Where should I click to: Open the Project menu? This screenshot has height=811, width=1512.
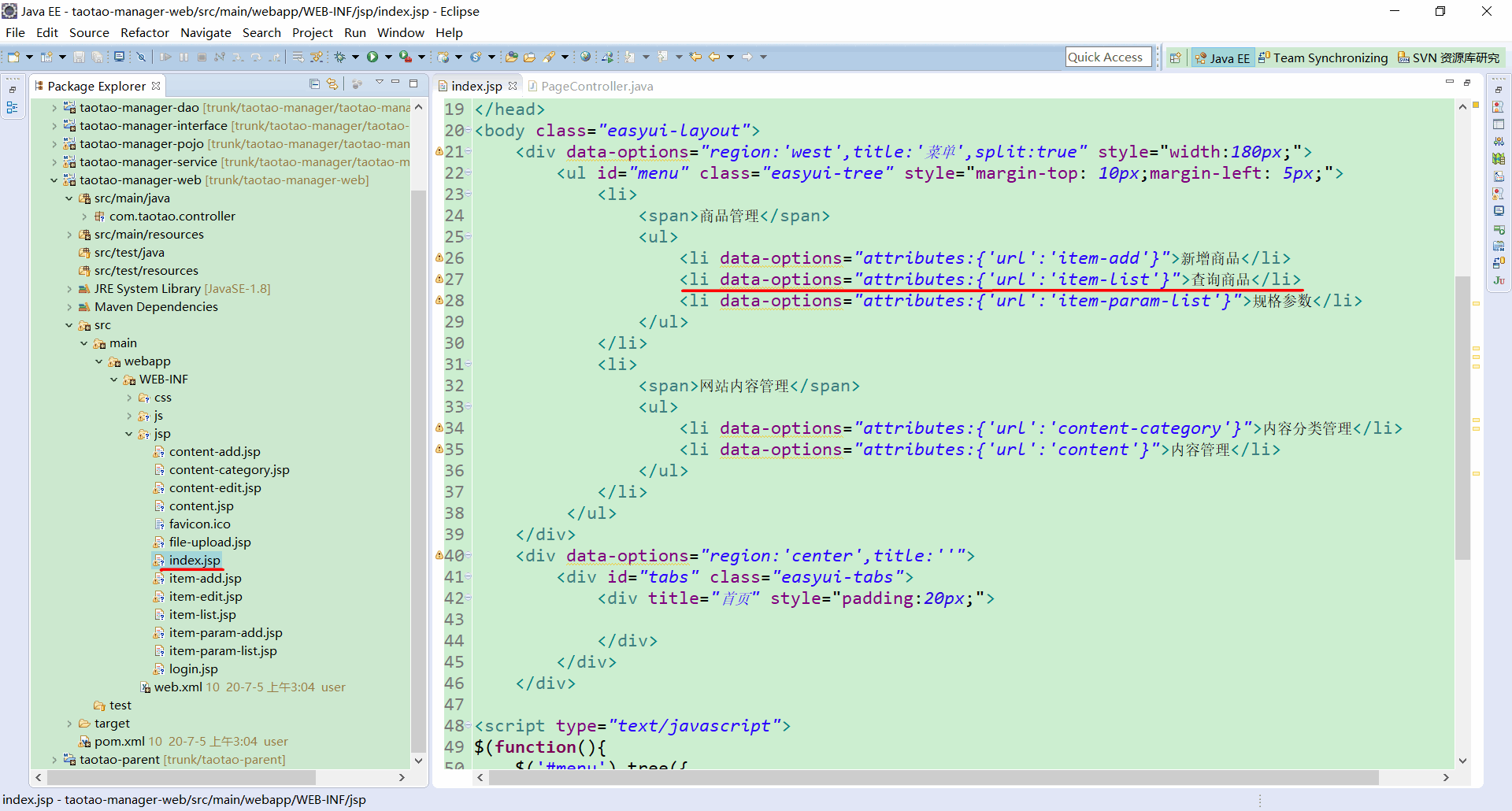[313, 32]
